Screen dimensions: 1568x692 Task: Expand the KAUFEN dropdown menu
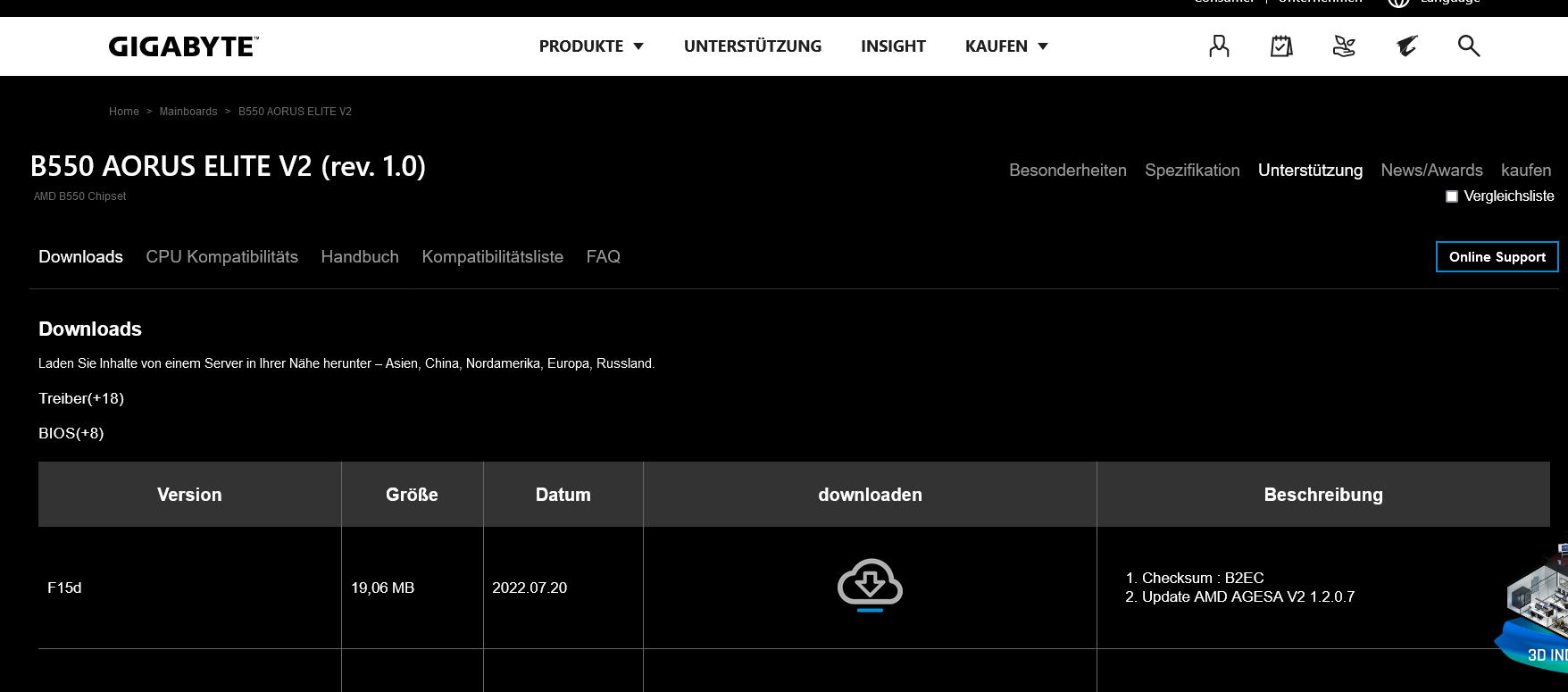(1006, 46)
